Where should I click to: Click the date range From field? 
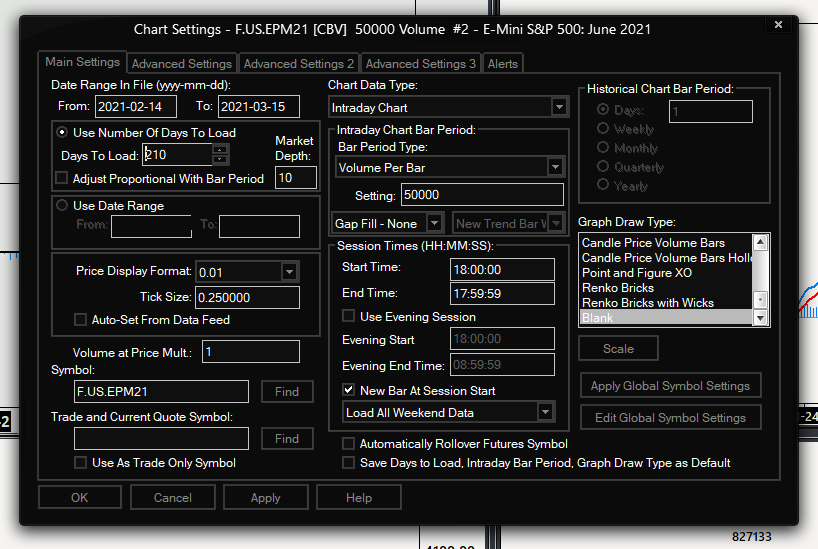coord(151,227)
